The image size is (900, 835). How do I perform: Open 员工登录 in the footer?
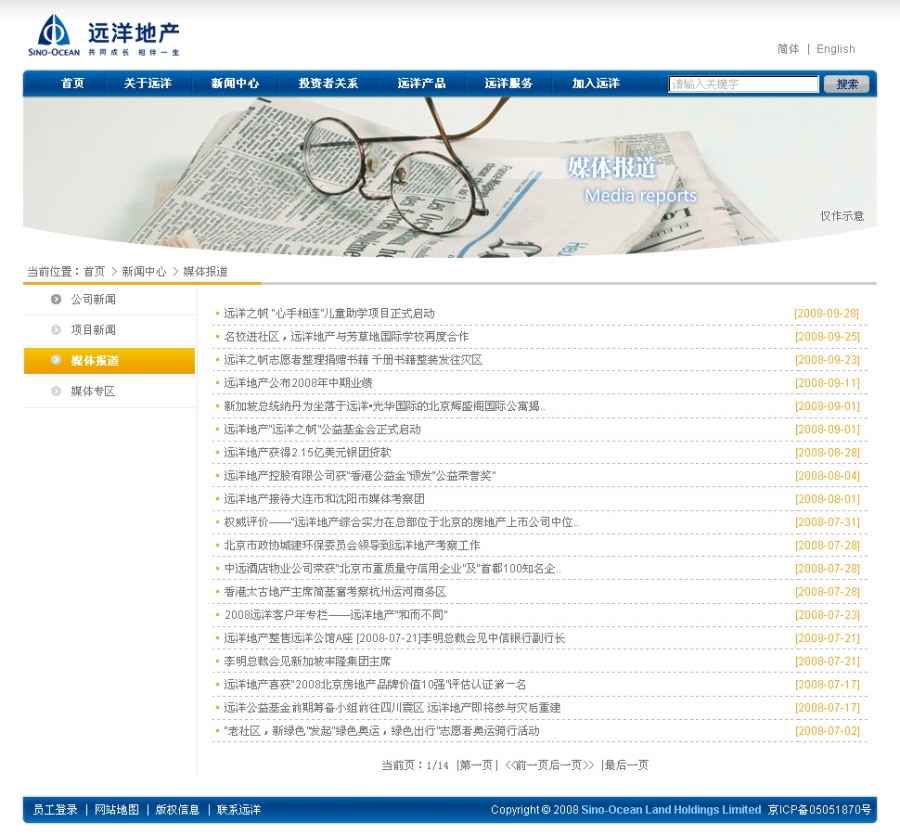pyautogui.click(x=55, y=810)
